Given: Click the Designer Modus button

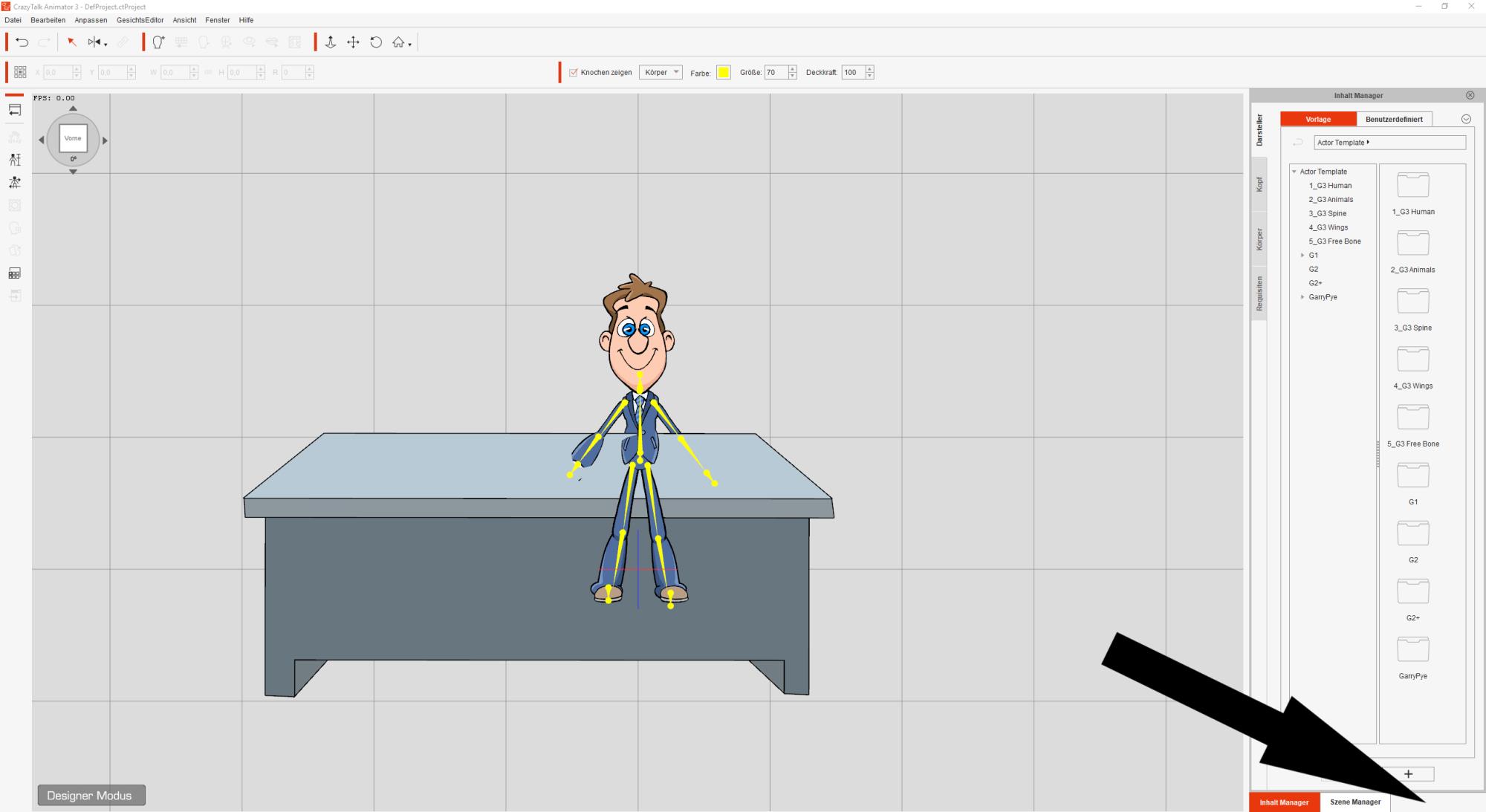Looking at the screenshot, I should [x=91, y=795].
